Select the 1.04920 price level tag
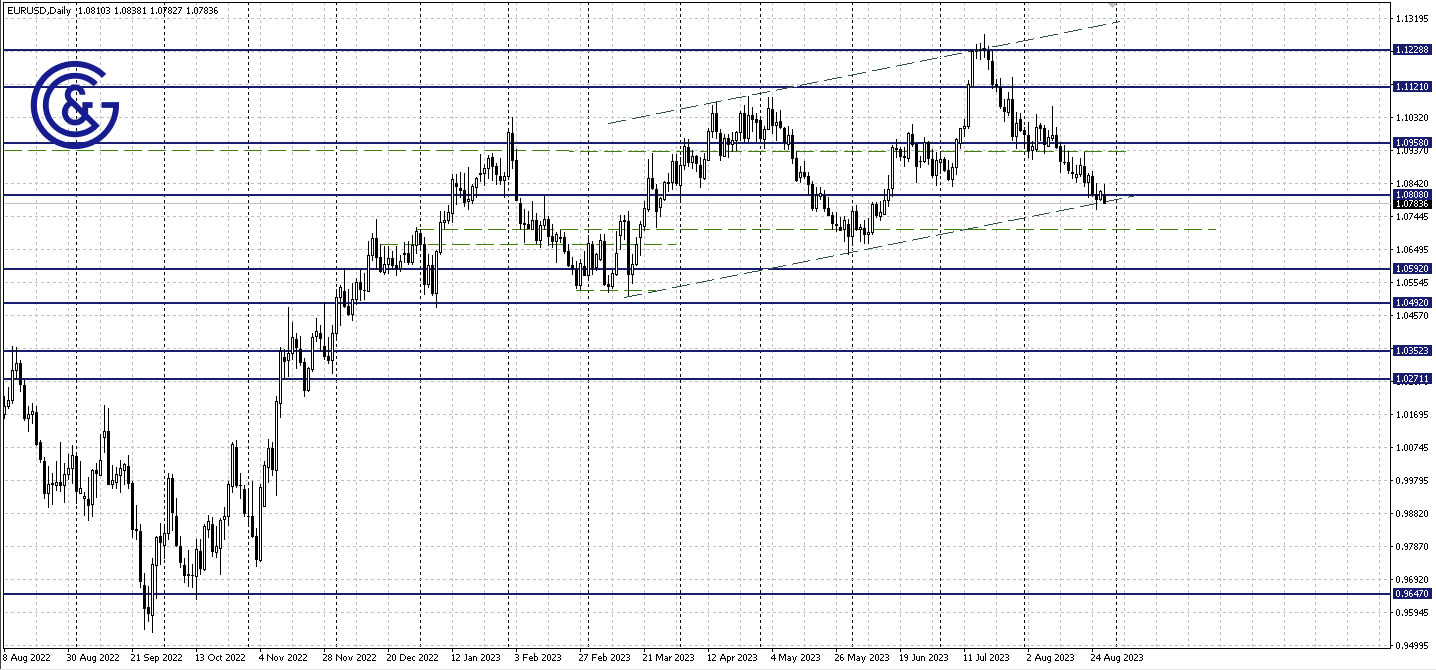 [1412, 301]
